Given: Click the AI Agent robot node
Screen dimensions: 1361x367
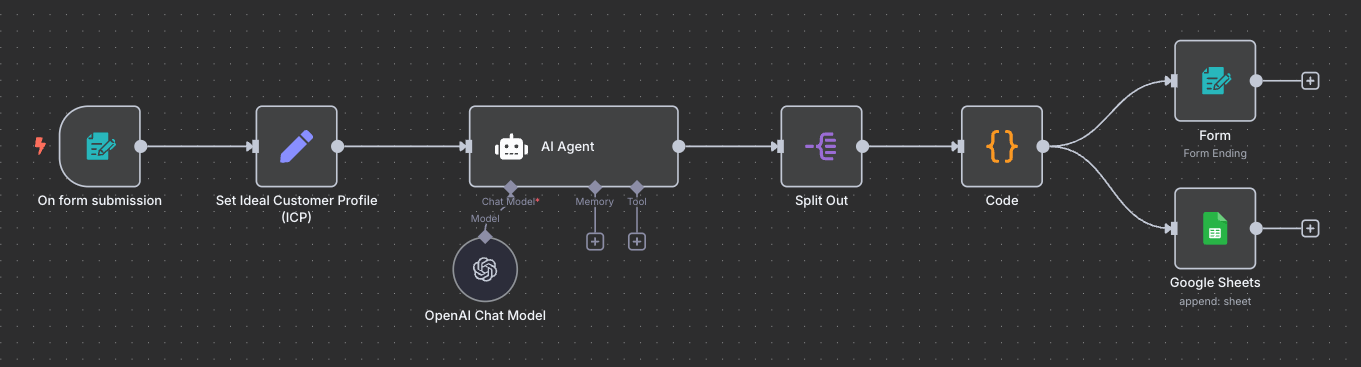Looking at the screenshot, I should click(x=574, y=146).
